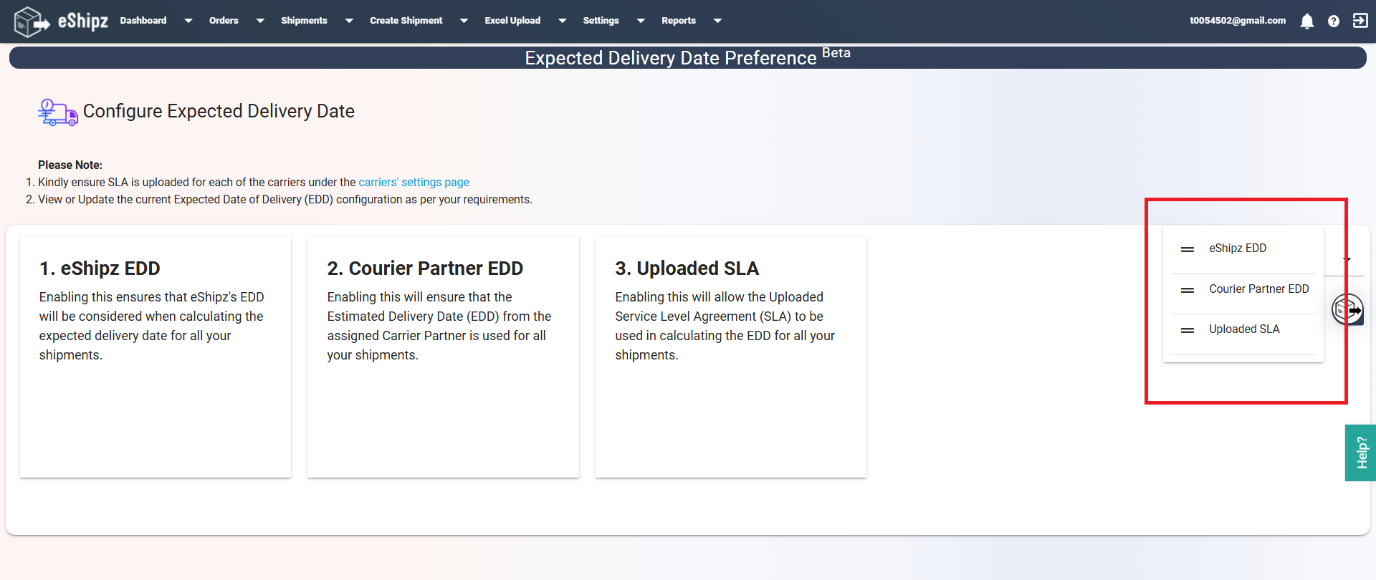Open the Orders menu
The height and width of the screenshot is (580, 1376).
click(224, 21)
